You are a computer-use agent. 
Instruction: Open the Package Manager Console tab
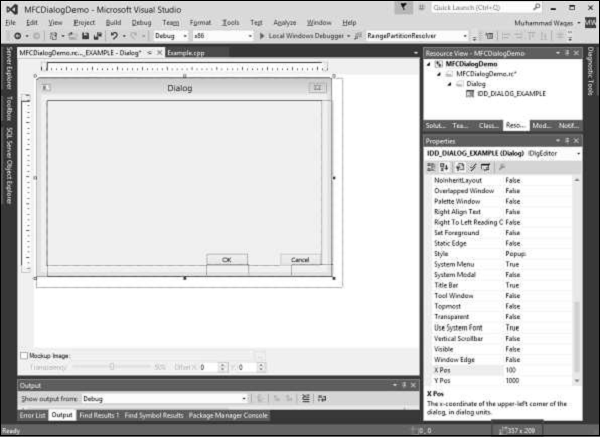(228, 415)
